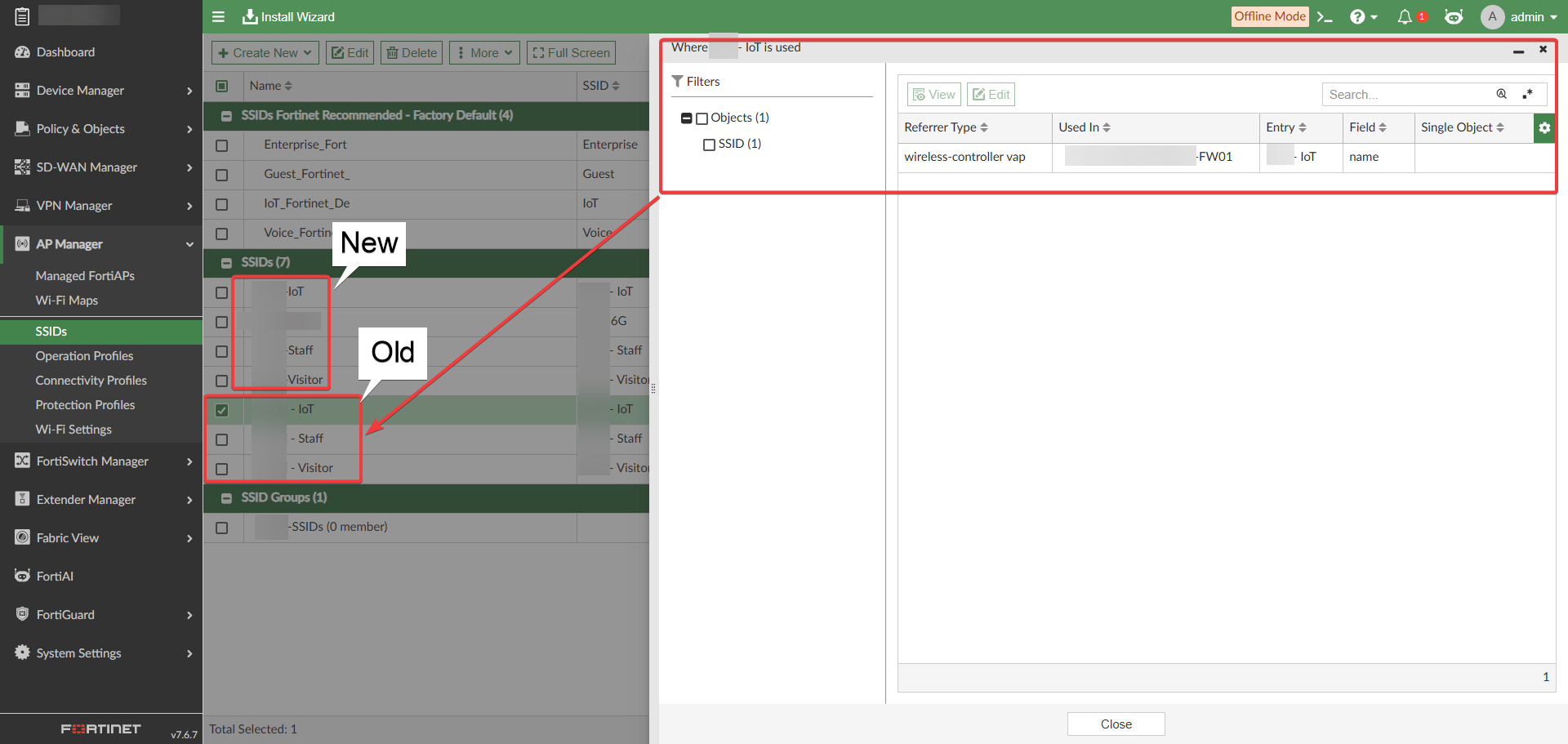Image resolution: width=1568 pixels, height=744 pixels.
Task: Select the Enterprise_Fort row checkbox
Action: pos(221,145)
